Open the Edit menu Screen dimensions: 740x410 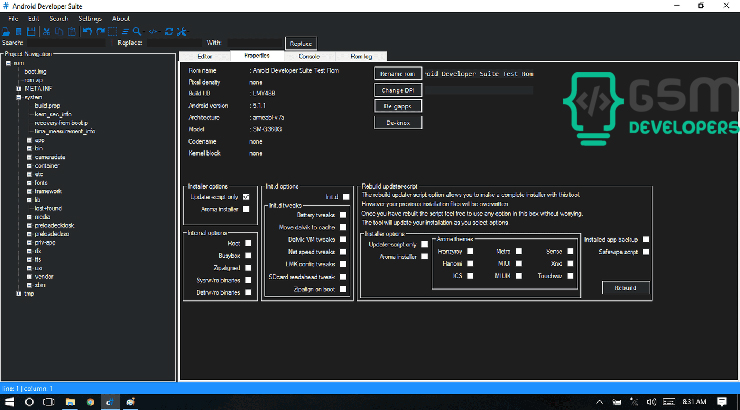pyautogui.click(x=34, y=18)
